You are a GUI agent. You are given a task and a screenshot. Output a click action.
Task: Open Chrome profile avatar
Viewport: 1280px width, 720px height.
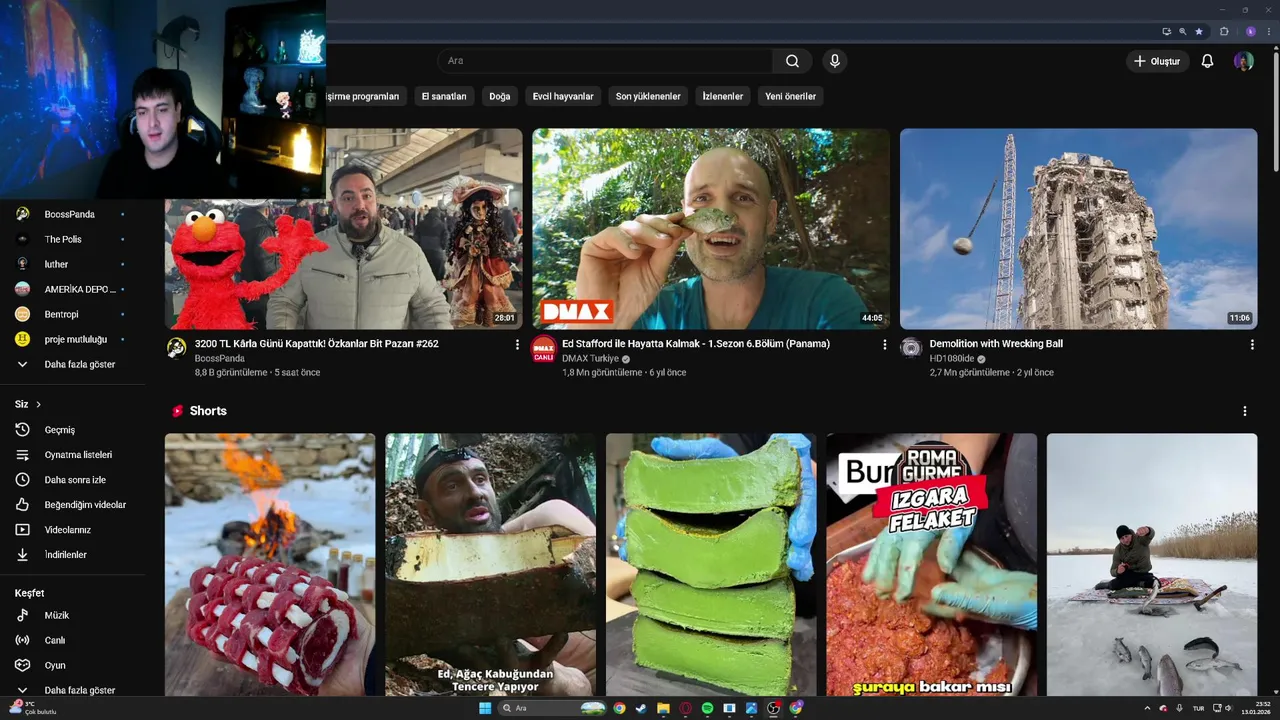1250,31
